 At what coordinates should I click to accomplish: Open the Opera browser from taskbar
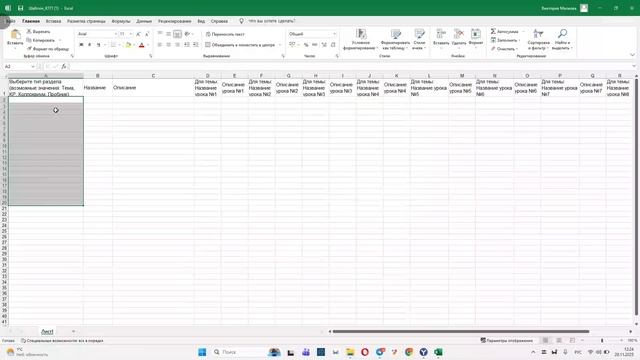tap(365, 352)
